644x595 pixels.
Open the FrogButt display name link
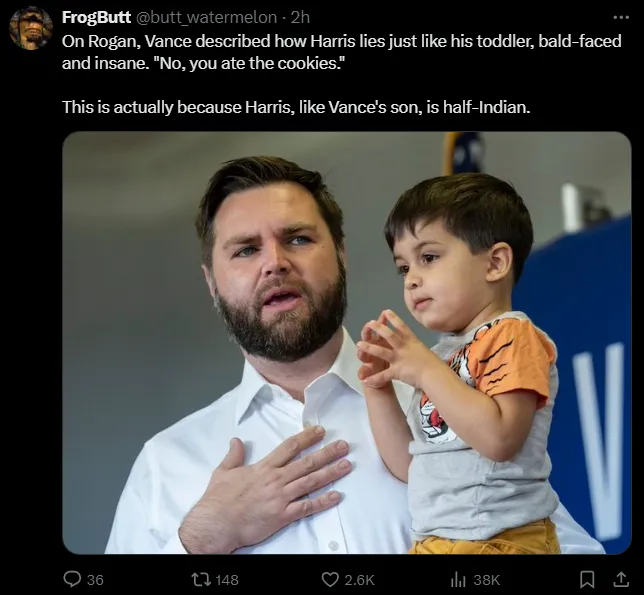point(95,17)
